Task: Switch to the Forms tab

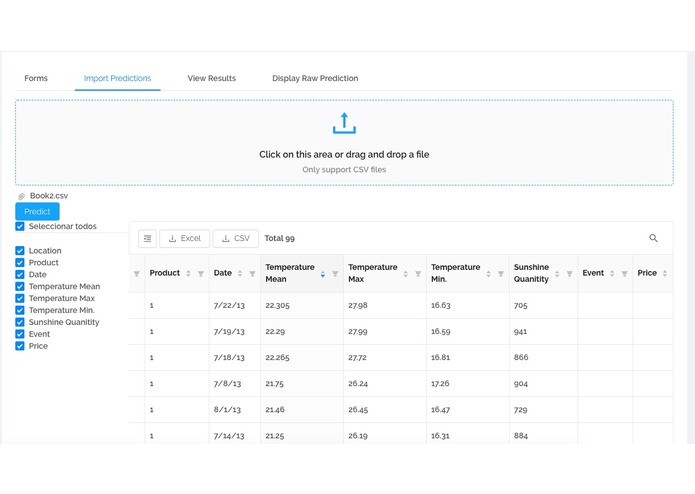Action: tap(36, 78)
